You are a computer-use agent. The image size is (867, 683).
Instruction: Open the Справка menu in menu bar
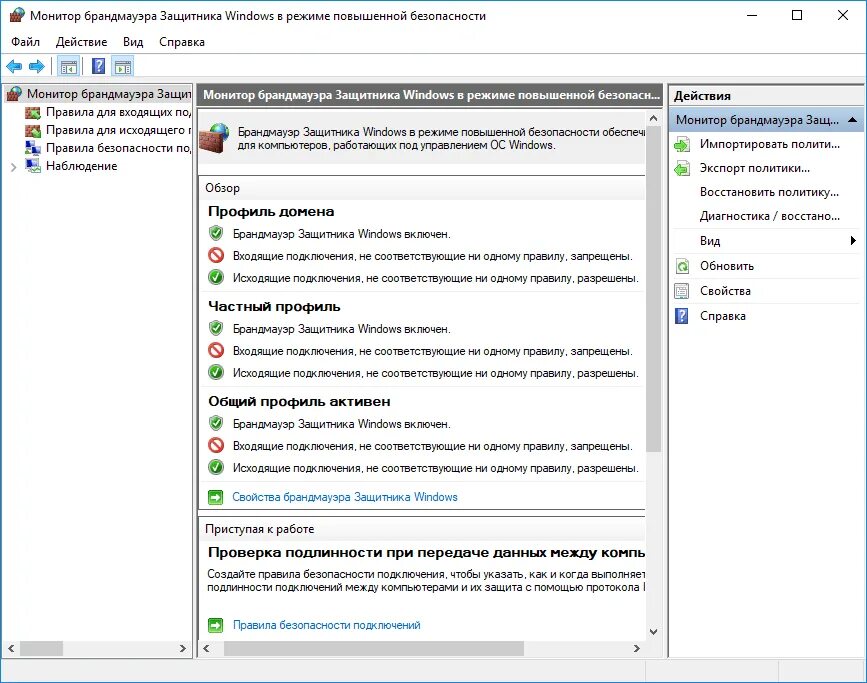[182, 42]
